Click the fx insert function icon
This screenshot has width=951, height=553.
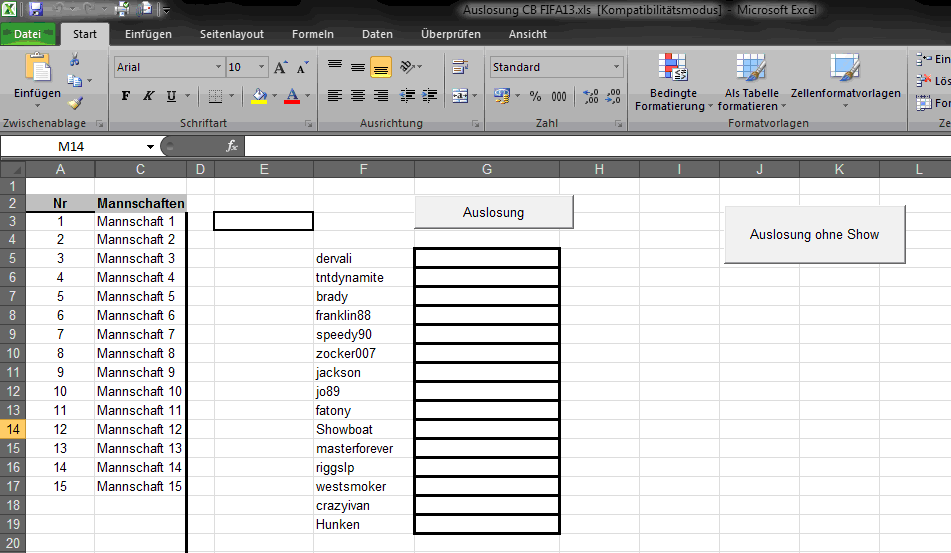pyautogui.click(x=232, y=146)
